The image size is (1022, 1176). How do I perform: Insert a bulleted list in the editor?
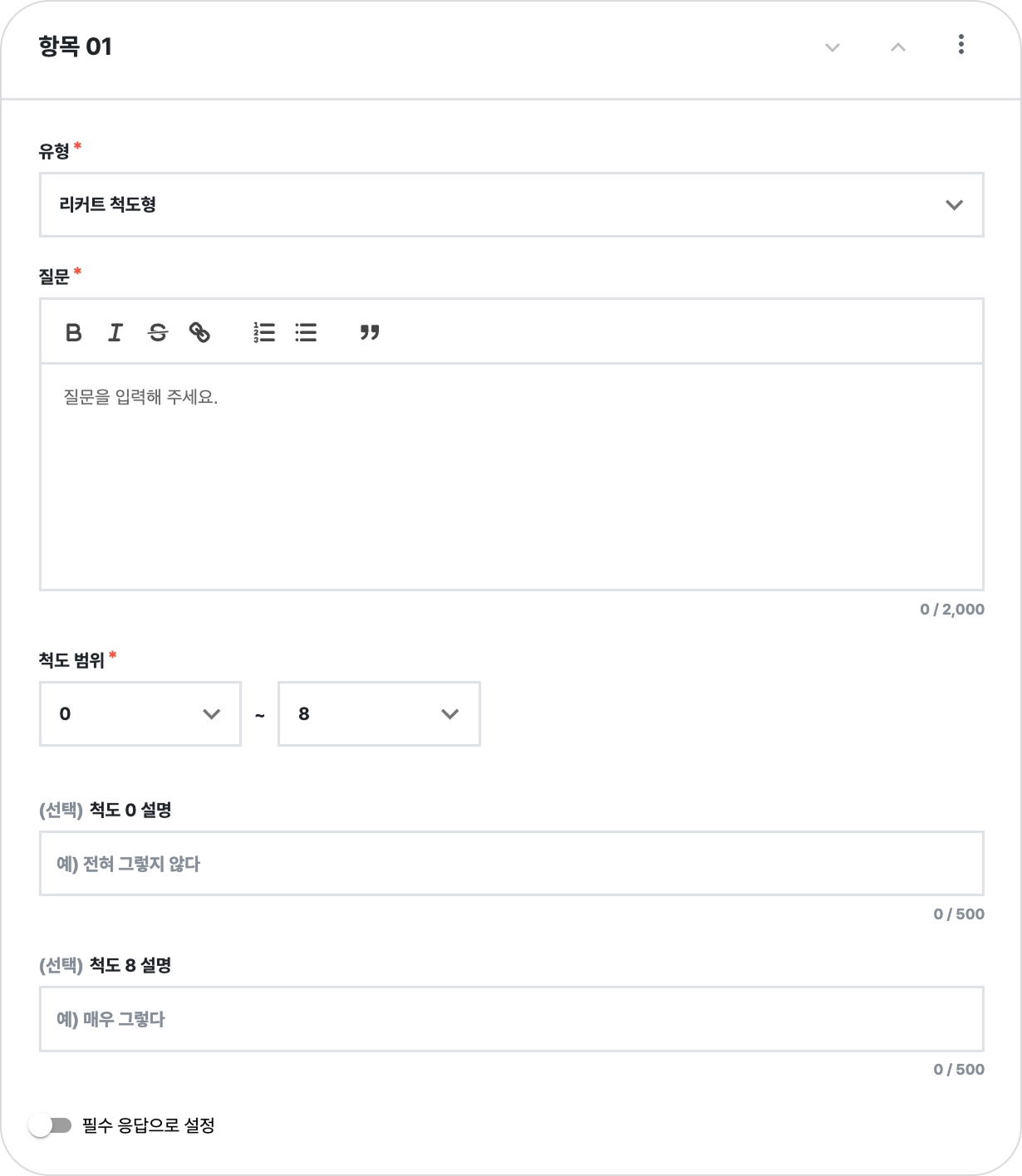306,333
